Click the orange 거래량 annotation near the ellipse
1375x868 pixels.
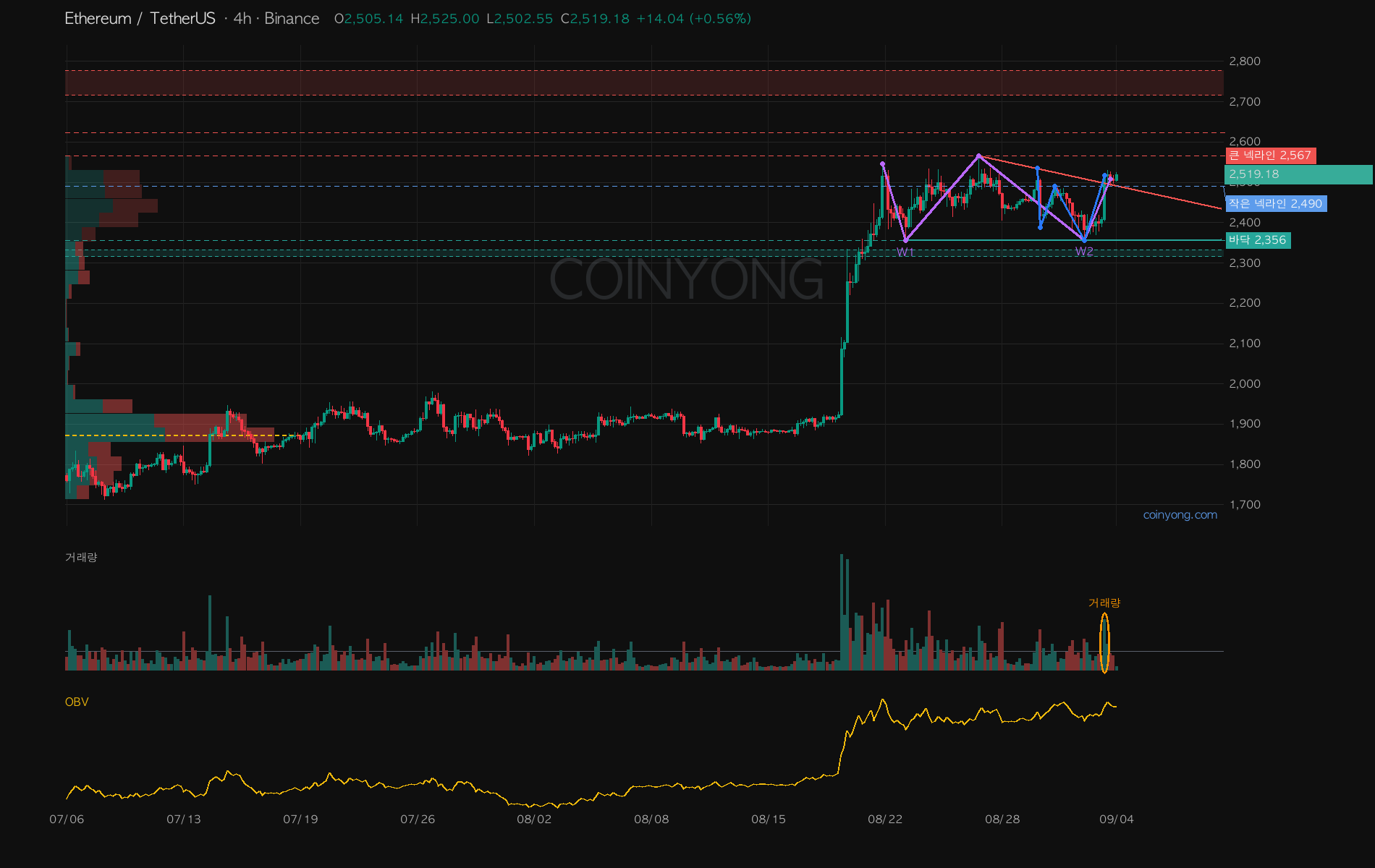pos(1104,603)
